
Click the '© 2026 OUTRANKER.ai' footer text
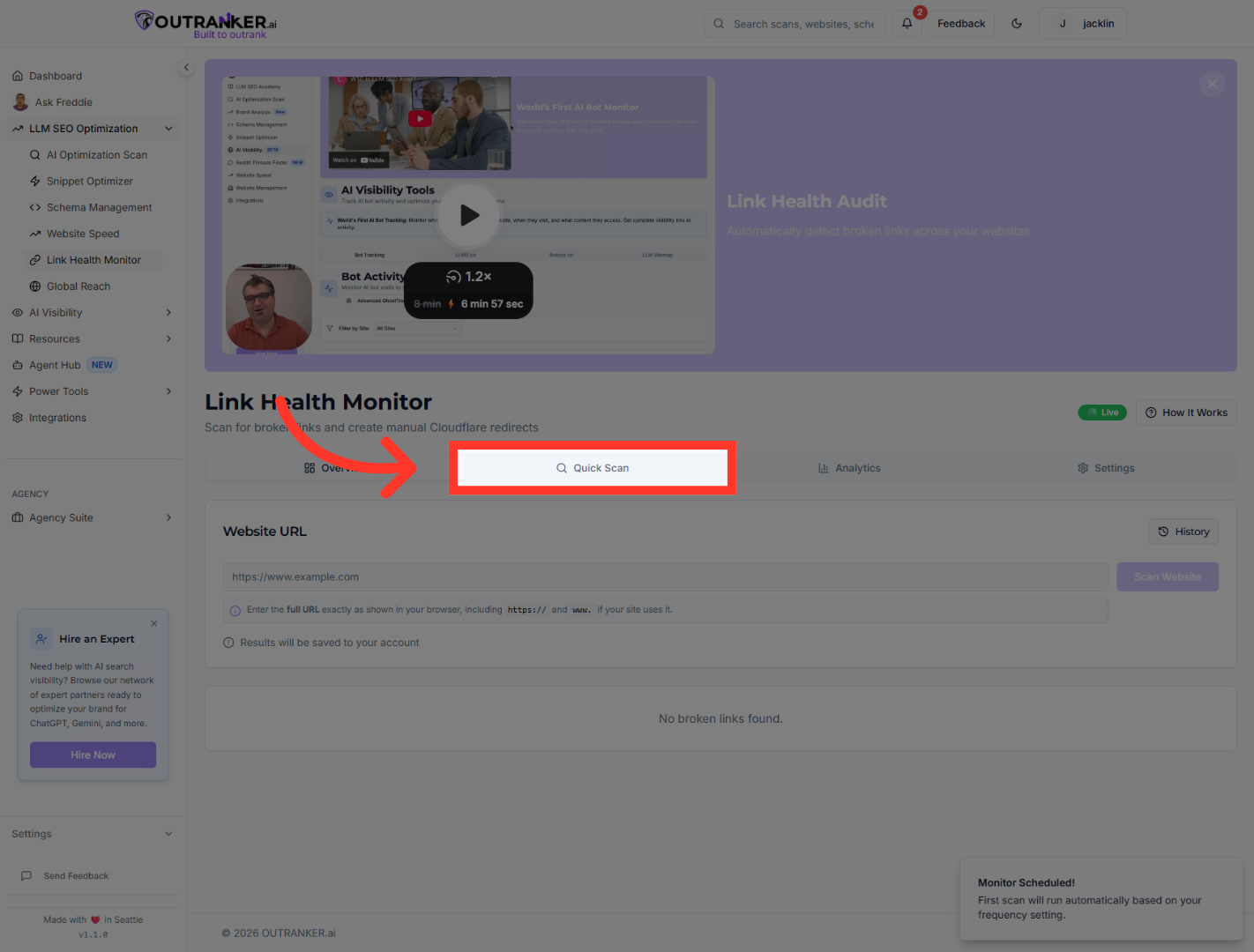point(279,933)
